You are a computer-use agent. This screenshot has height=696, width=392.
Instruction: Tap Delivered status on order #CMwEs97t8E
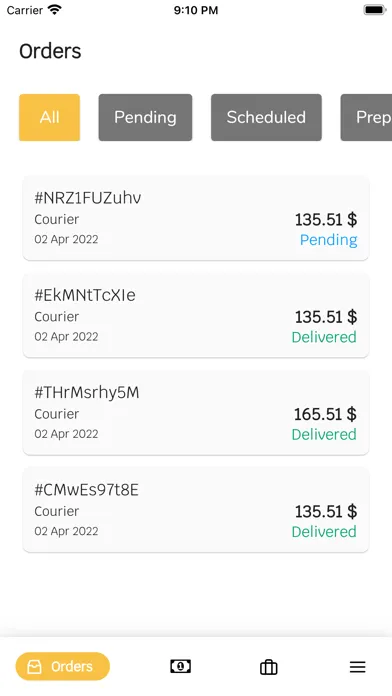[324, 531]
